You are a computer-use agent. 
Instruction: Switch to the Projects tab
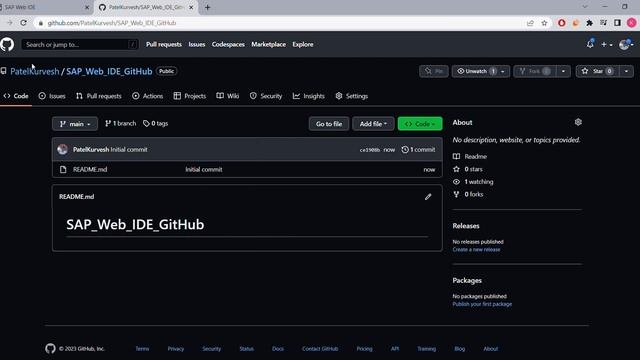(189, 96)
